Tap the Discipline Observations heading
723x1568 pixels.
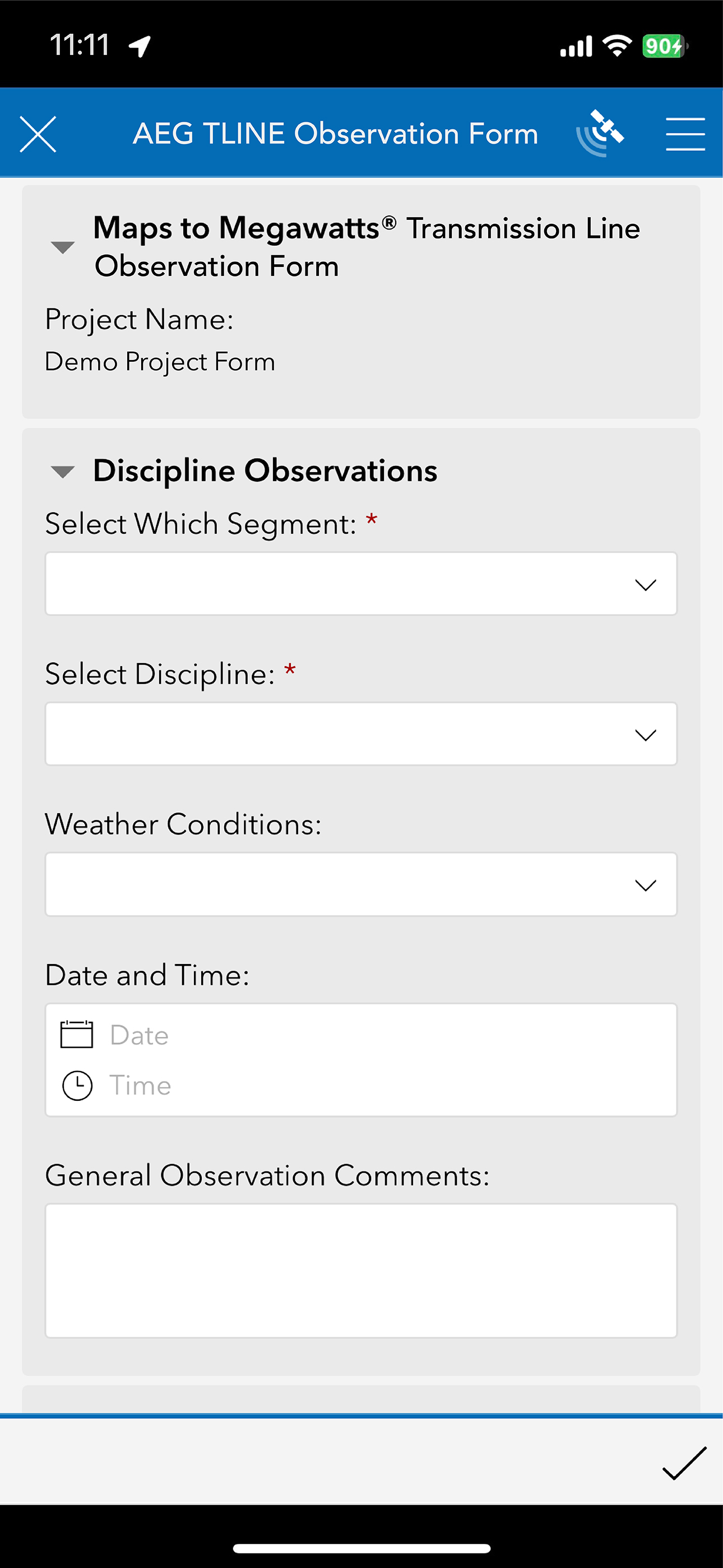tap(265, 471)
